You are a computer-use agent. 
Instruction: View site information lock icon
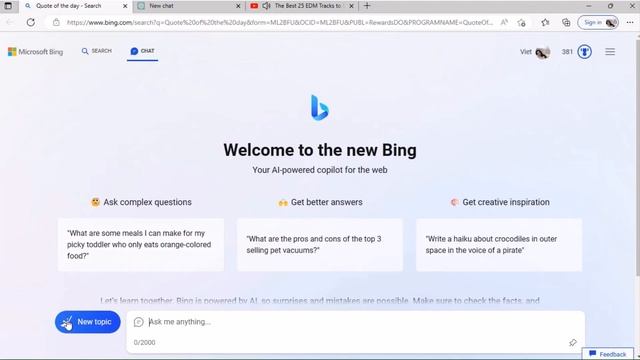coord(56,22)
